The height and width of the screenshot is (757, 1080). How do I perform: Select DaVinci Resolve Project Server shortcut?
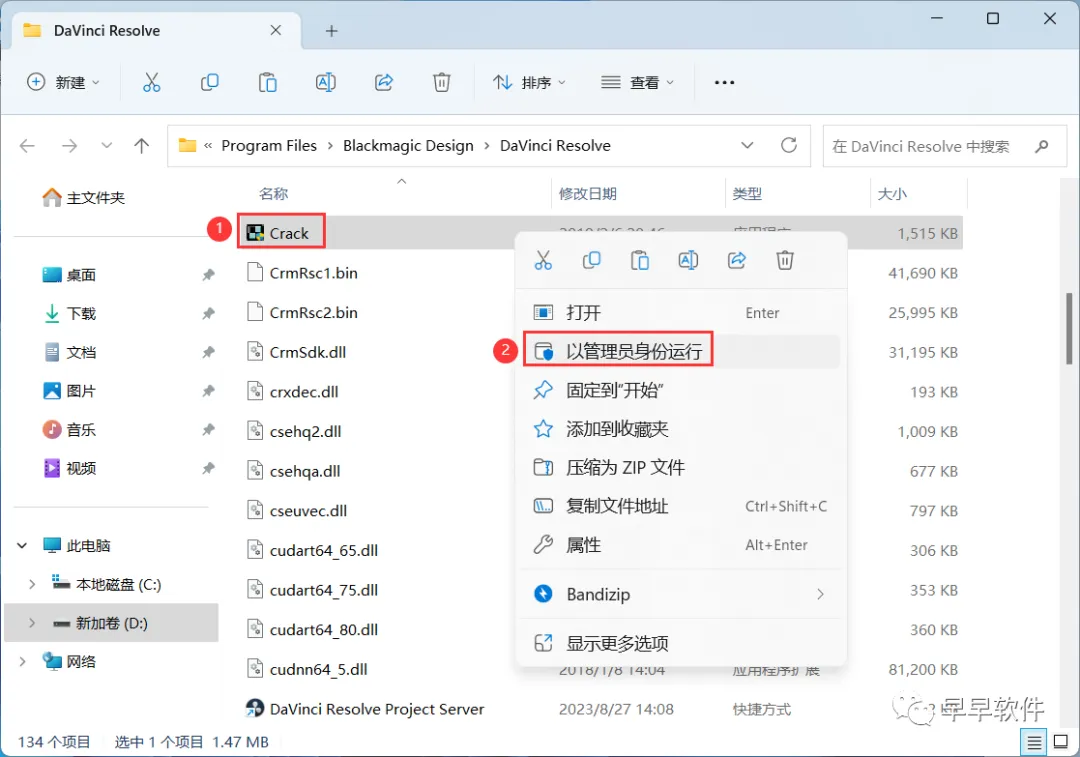[365, 709]
